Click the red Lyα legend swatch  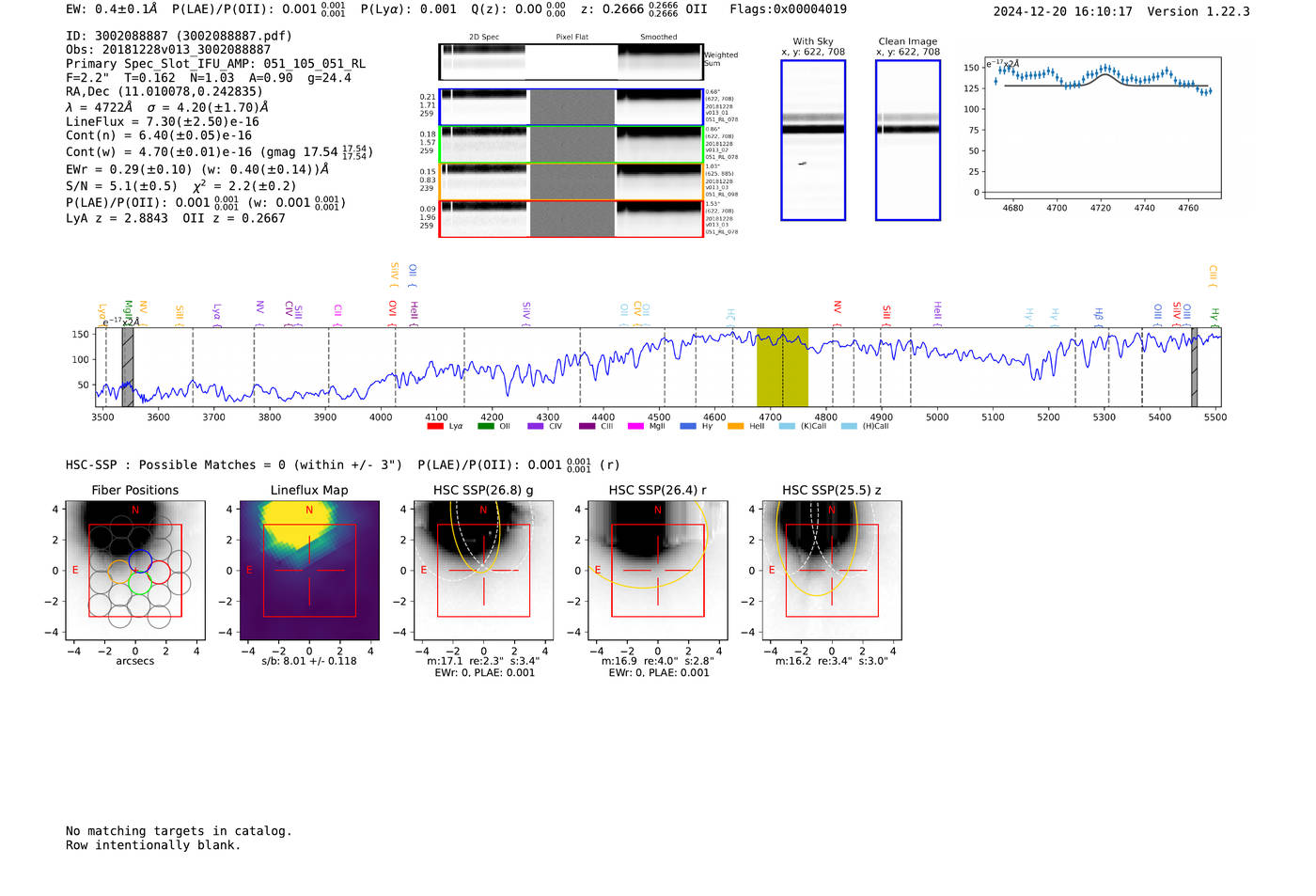click(x=435, y=426)
